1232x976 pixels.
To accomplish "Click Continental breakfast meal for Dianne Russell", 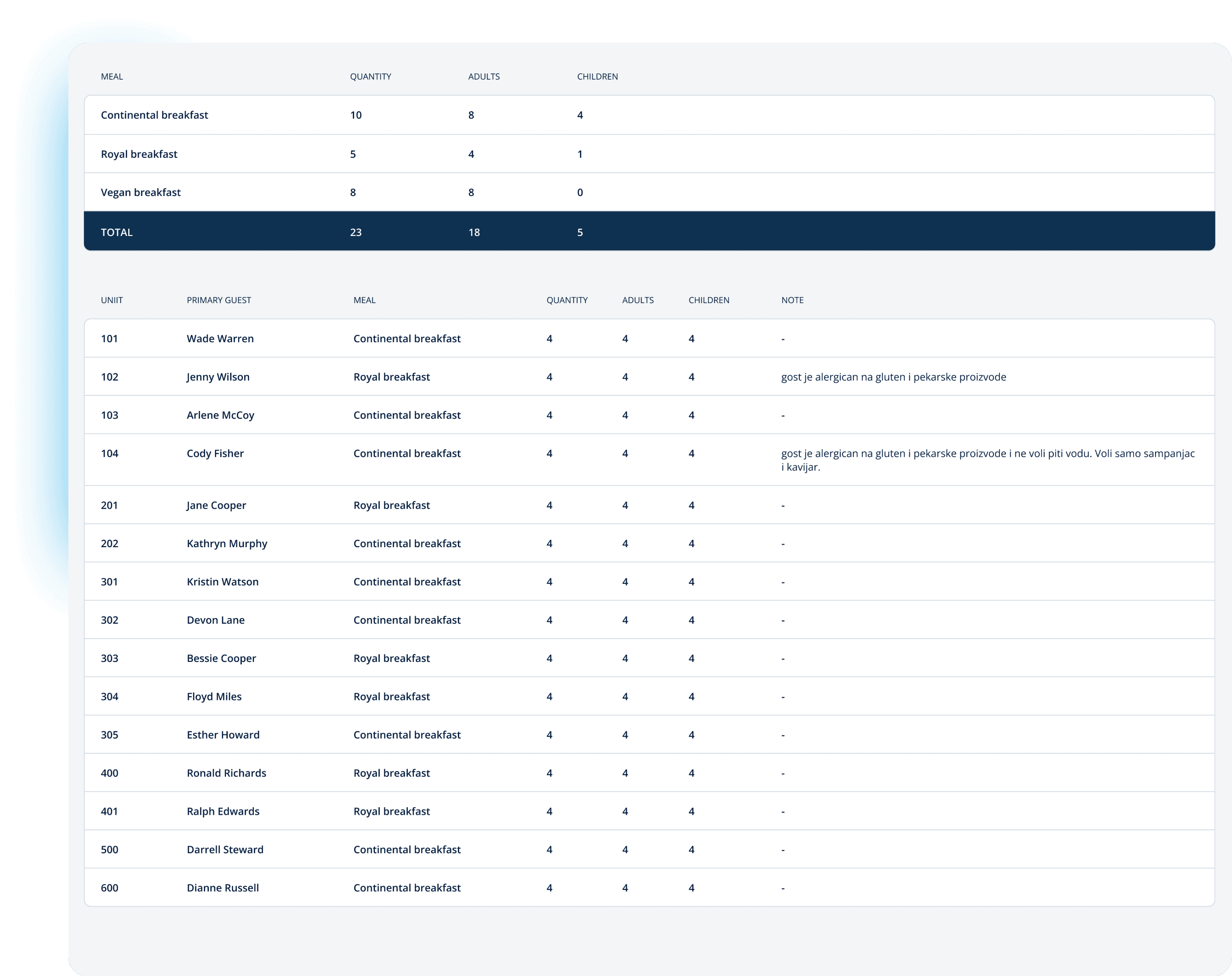I will click(407, 888).
